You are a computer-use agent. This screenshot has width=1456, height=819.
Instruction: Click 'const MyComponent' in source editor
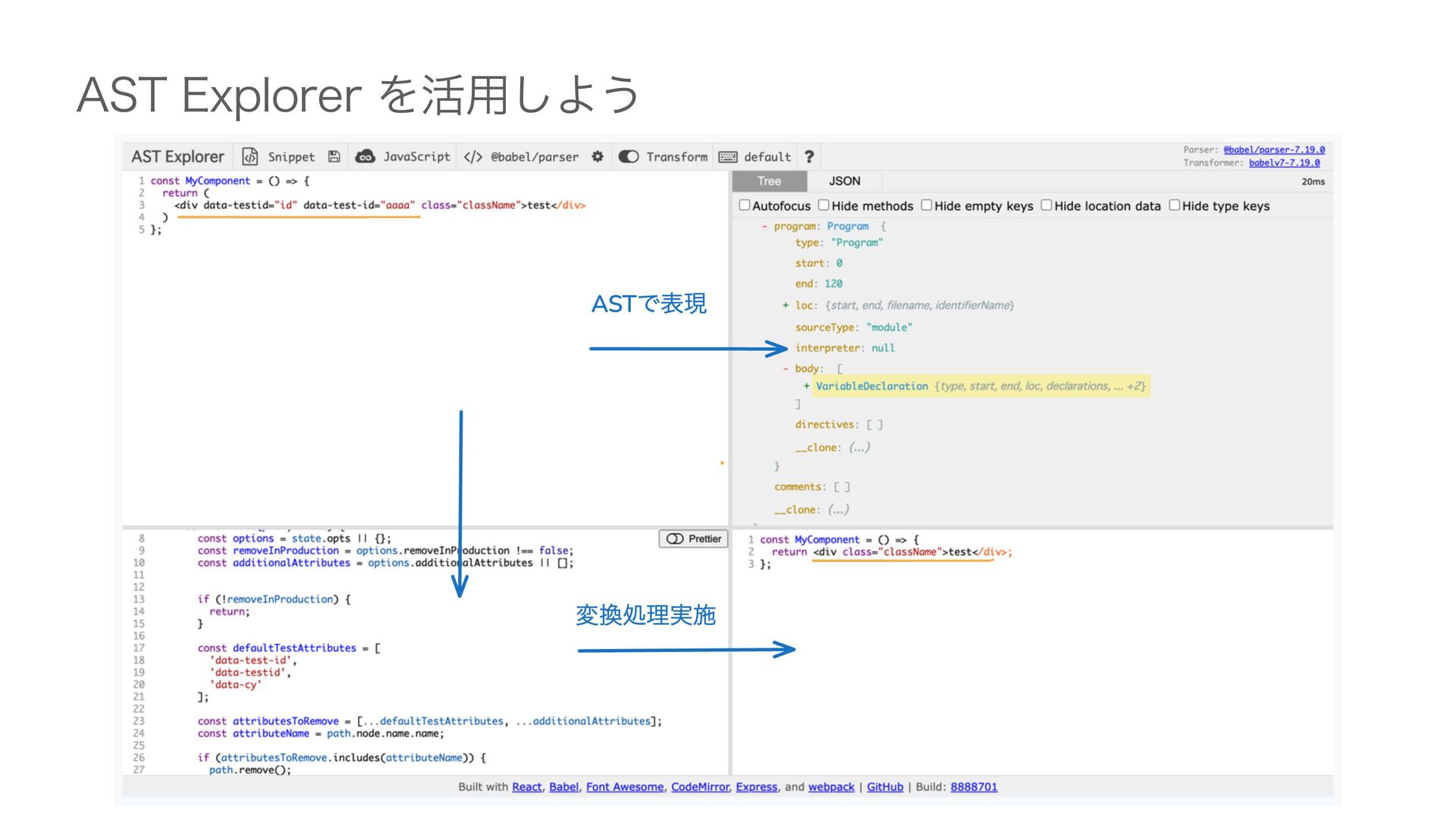200,180
